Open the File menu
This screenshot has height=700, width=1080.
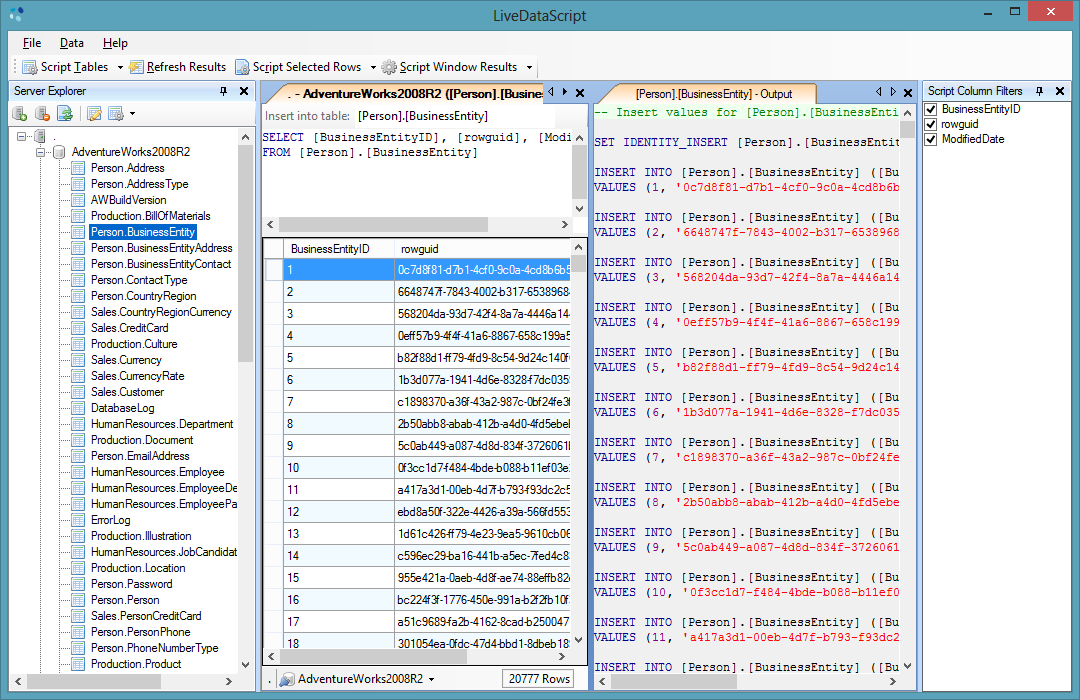[32, 43]
